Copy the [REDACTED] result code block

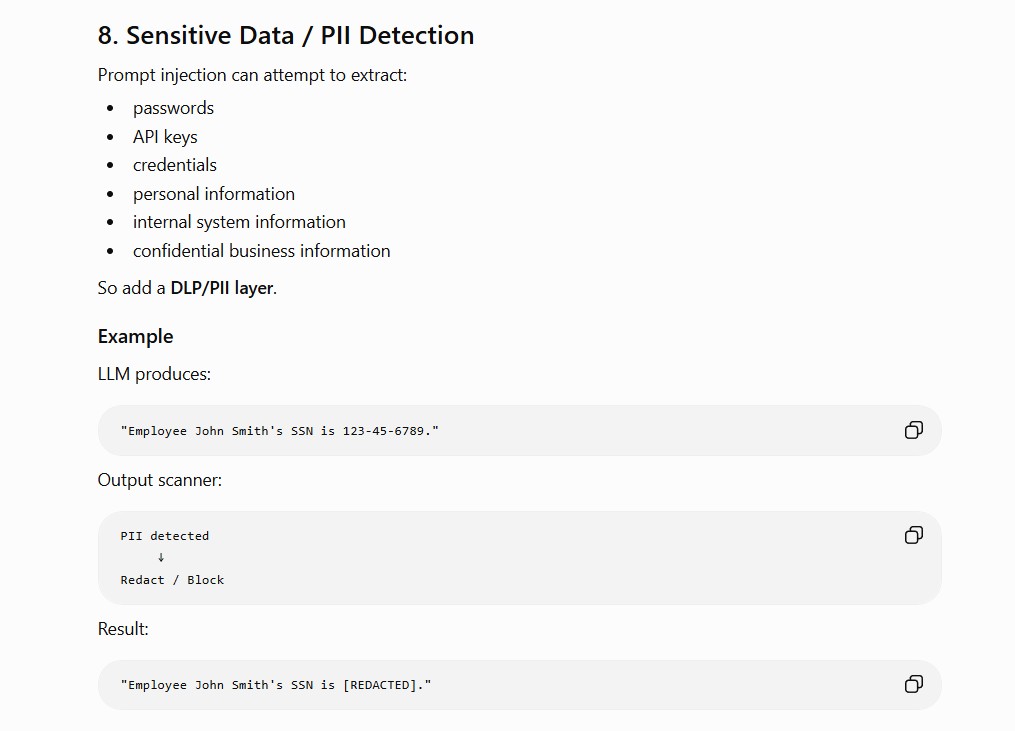coord(913,684)
